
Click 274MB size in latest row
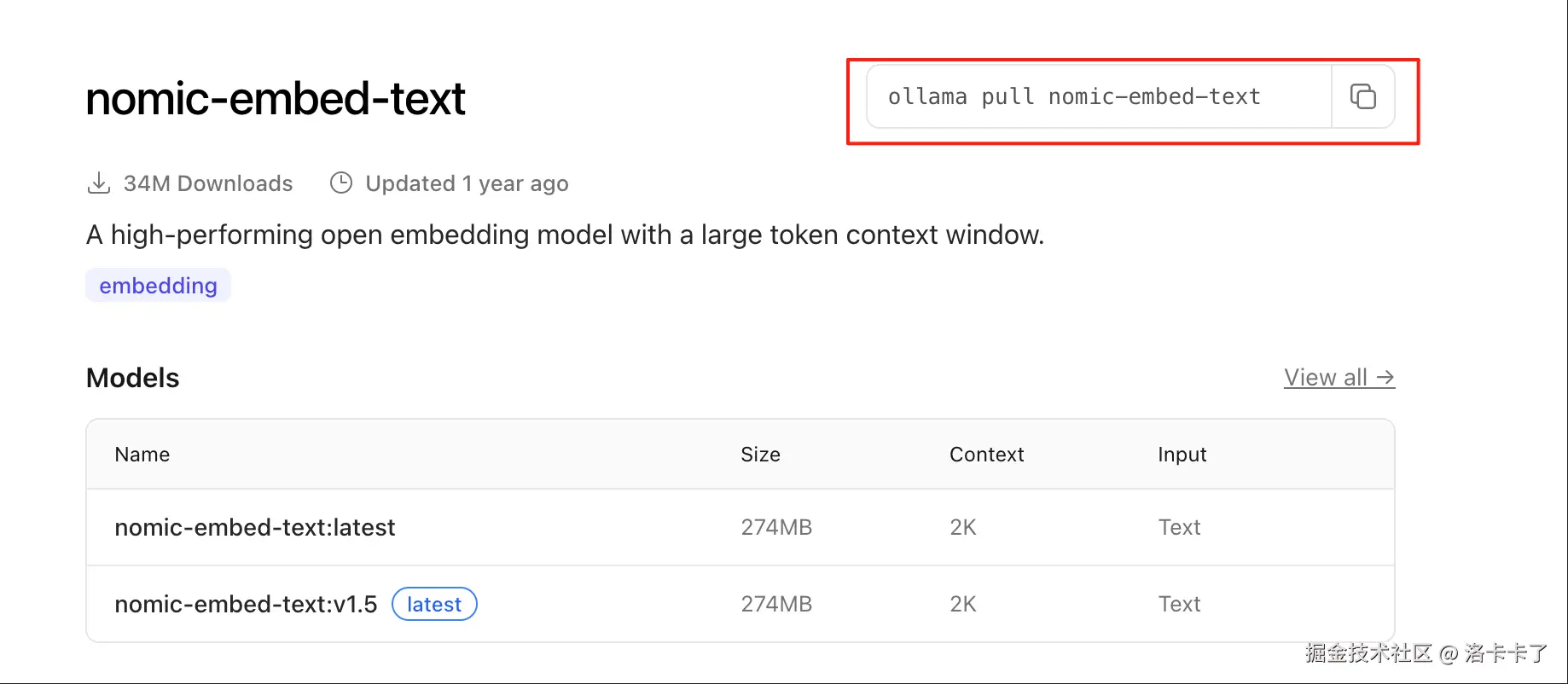pyautogui.click(x=776, y=528)
